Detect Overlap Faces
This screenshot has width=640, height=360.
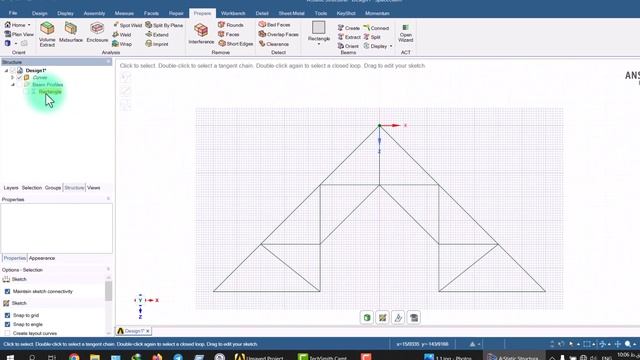point(278,35)
